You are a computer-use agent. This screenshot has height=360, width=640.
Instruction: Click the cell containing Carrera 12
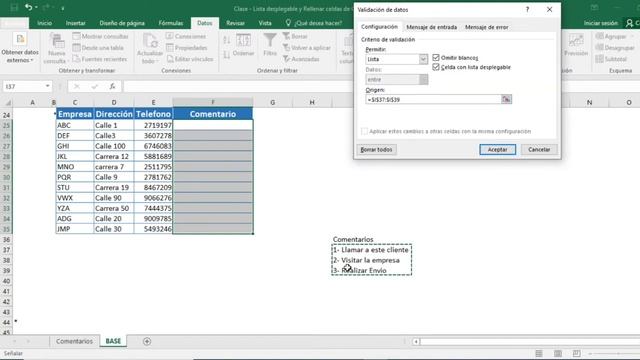click(x=114, y=156)
